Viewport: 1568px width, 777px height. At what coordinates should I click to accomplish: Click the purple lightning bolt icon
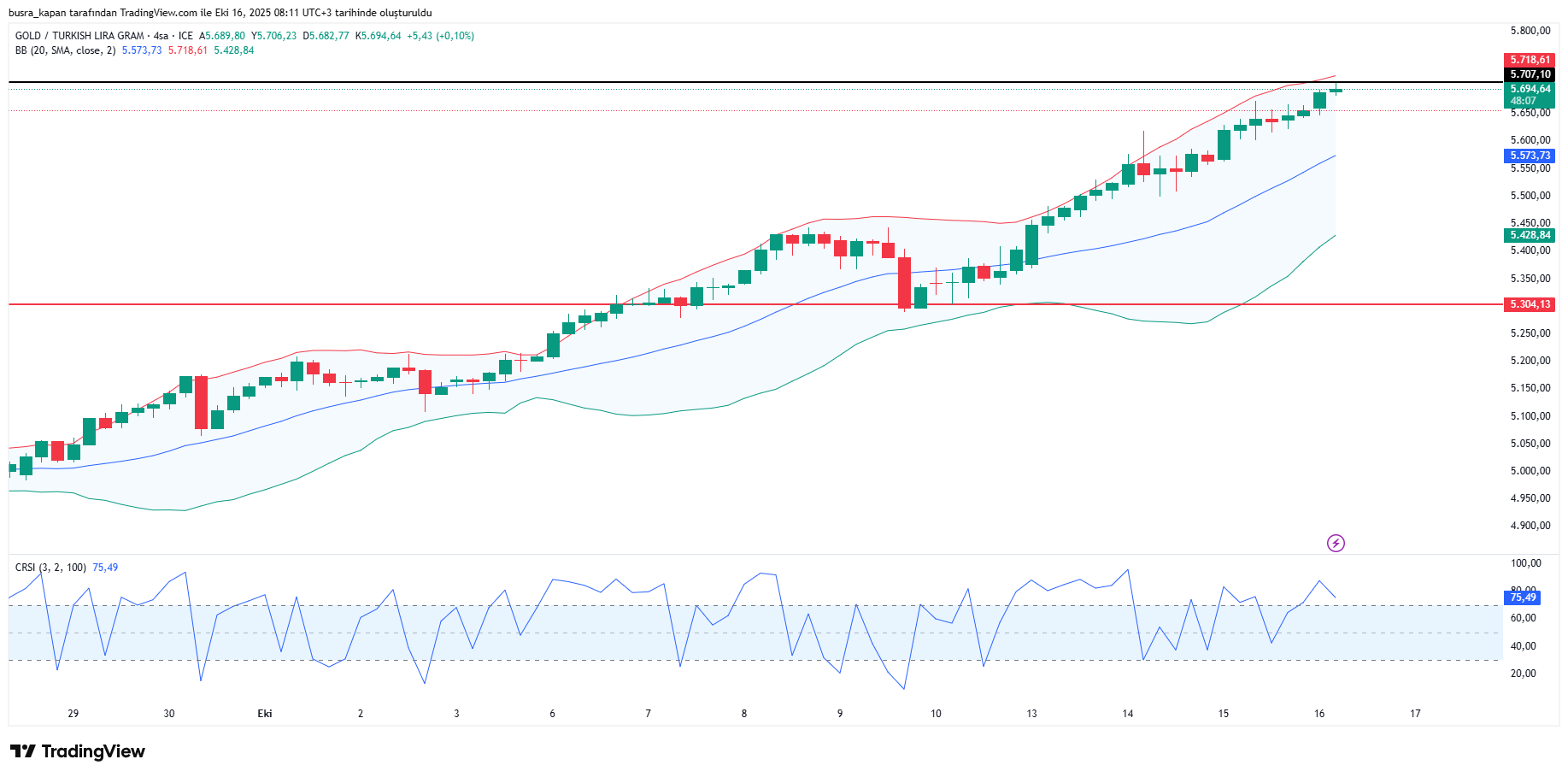[1336, 543]
